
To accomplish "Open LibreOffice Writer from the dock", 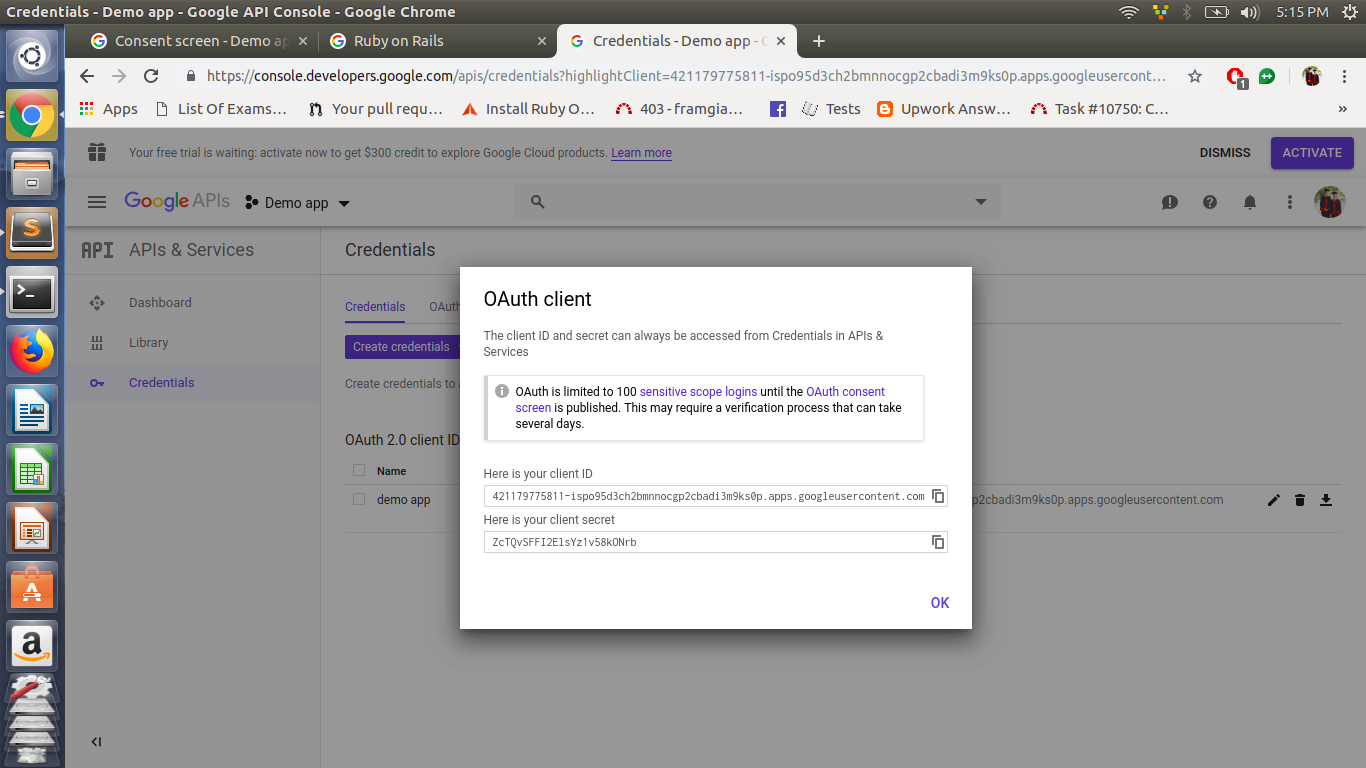I will [x=32, y=410].
